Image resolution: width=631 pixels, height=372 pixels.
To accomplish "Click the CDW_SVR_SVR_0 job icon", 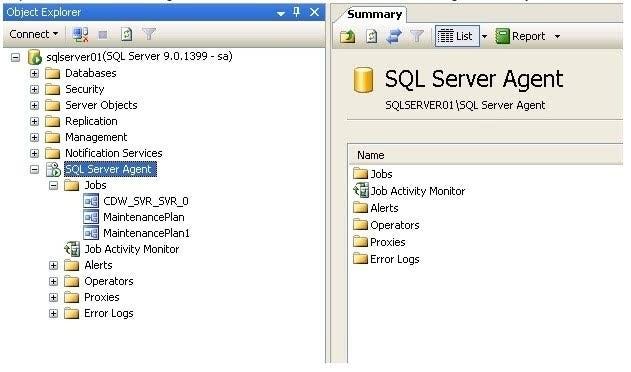I will [91, 201].
